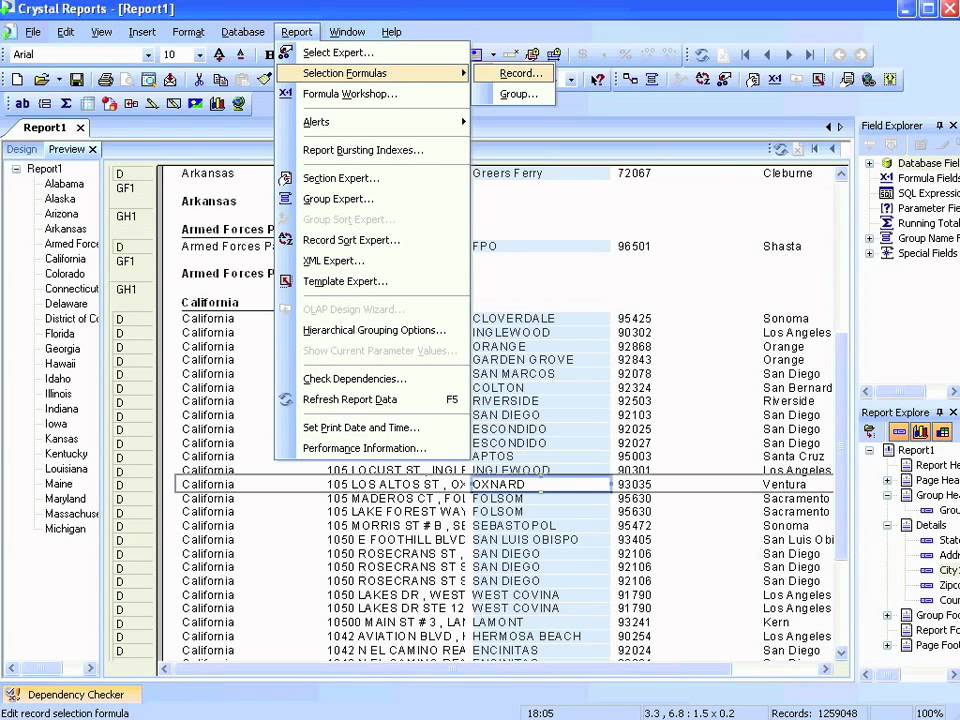Open the font name dropdown showing Arial
960x720 pixels.
tap(148, 55)
